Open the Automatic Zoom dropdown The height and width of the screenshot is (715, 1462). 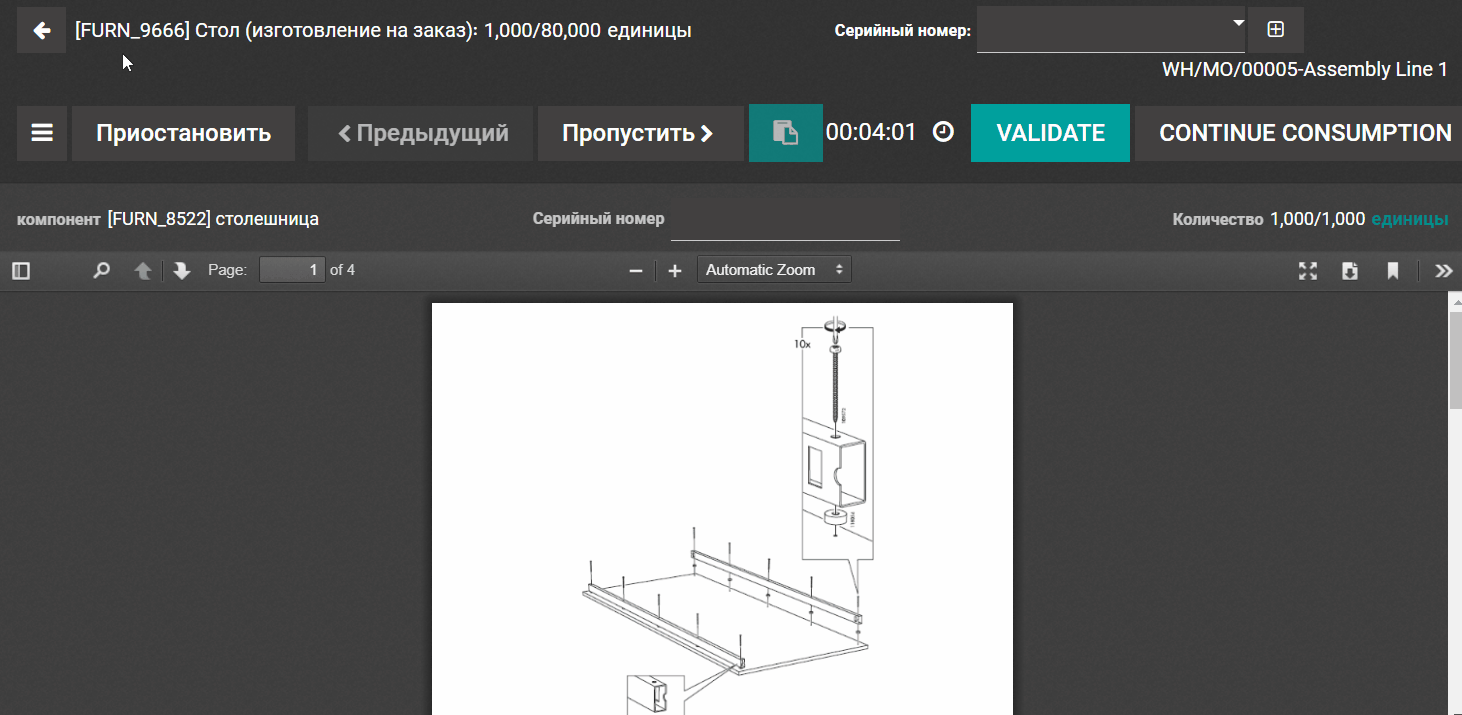[773, 269]
